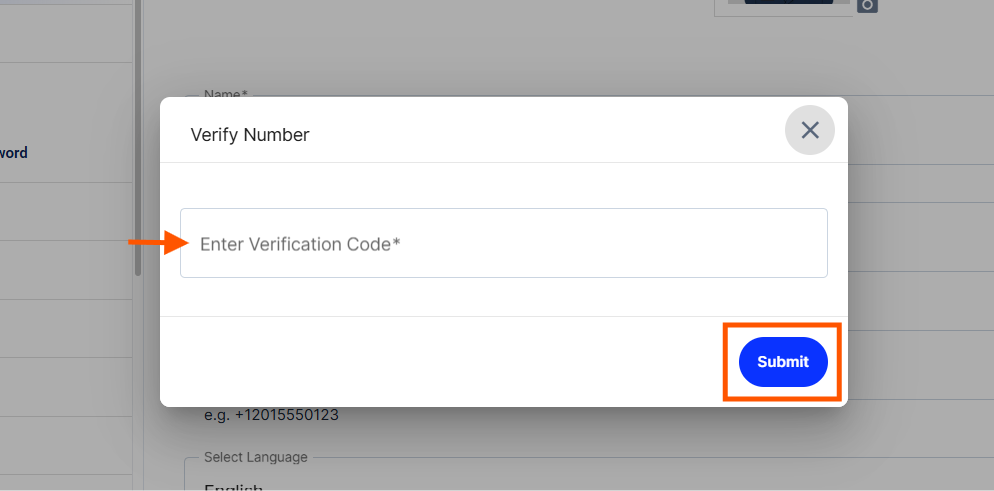Expand the Select Language dropdown
Image resolution: width=994 pixels, height=491 pixels.
point(589,474)
